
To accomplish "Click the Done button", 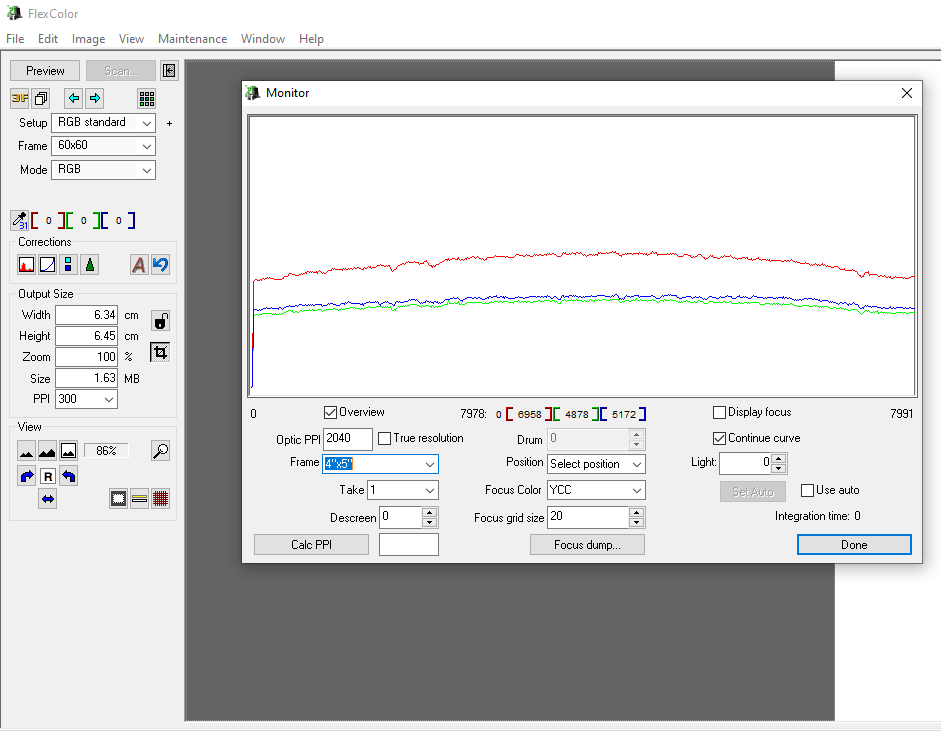I will pos(854,544).
